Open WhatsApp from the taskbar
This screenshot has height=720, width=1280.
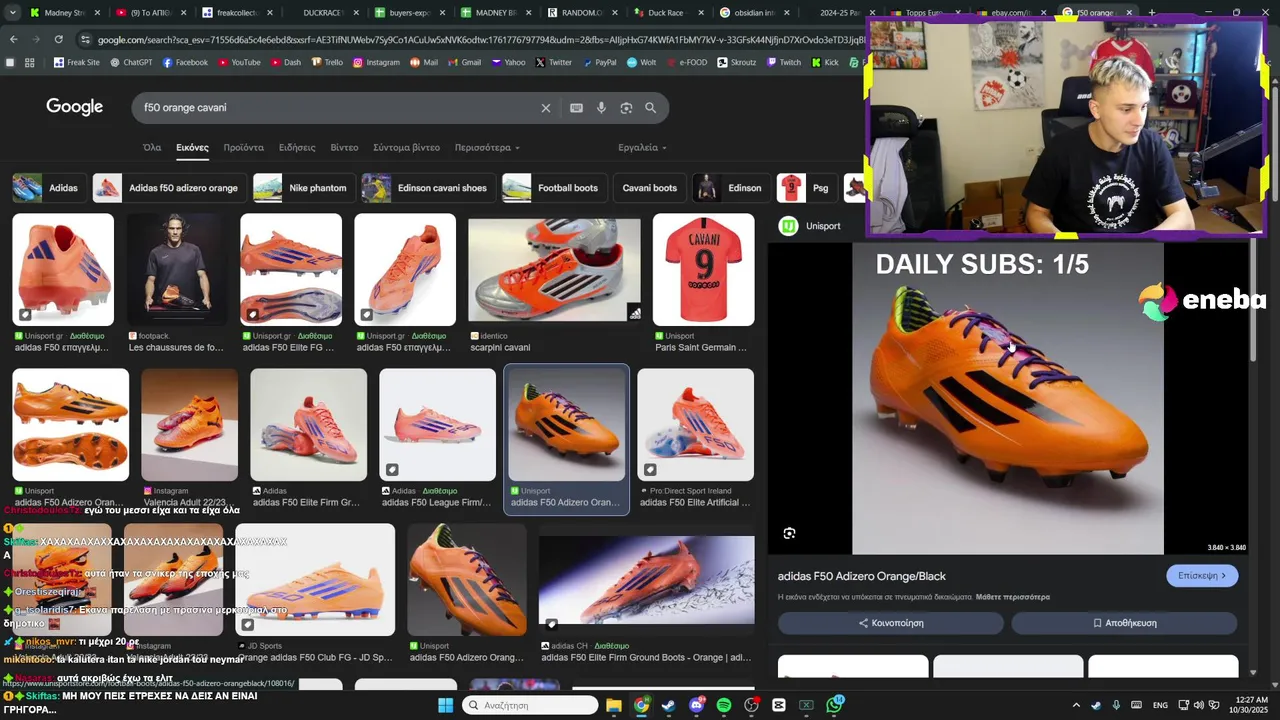[834, 705]
